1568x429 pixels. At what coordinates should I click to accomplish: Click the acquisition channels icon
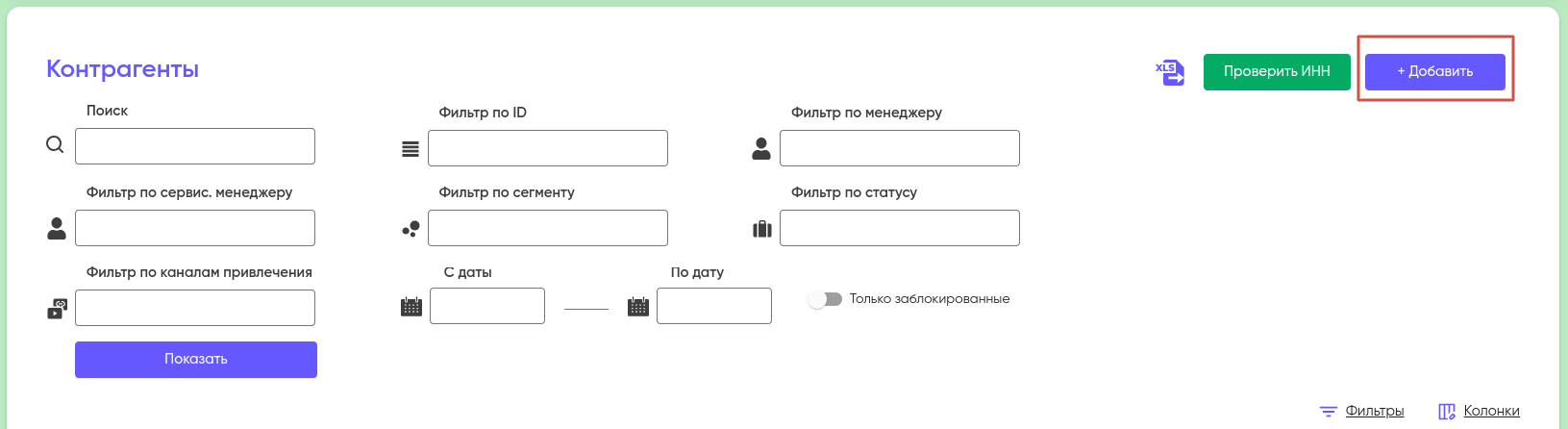click(x=58, y=309)
